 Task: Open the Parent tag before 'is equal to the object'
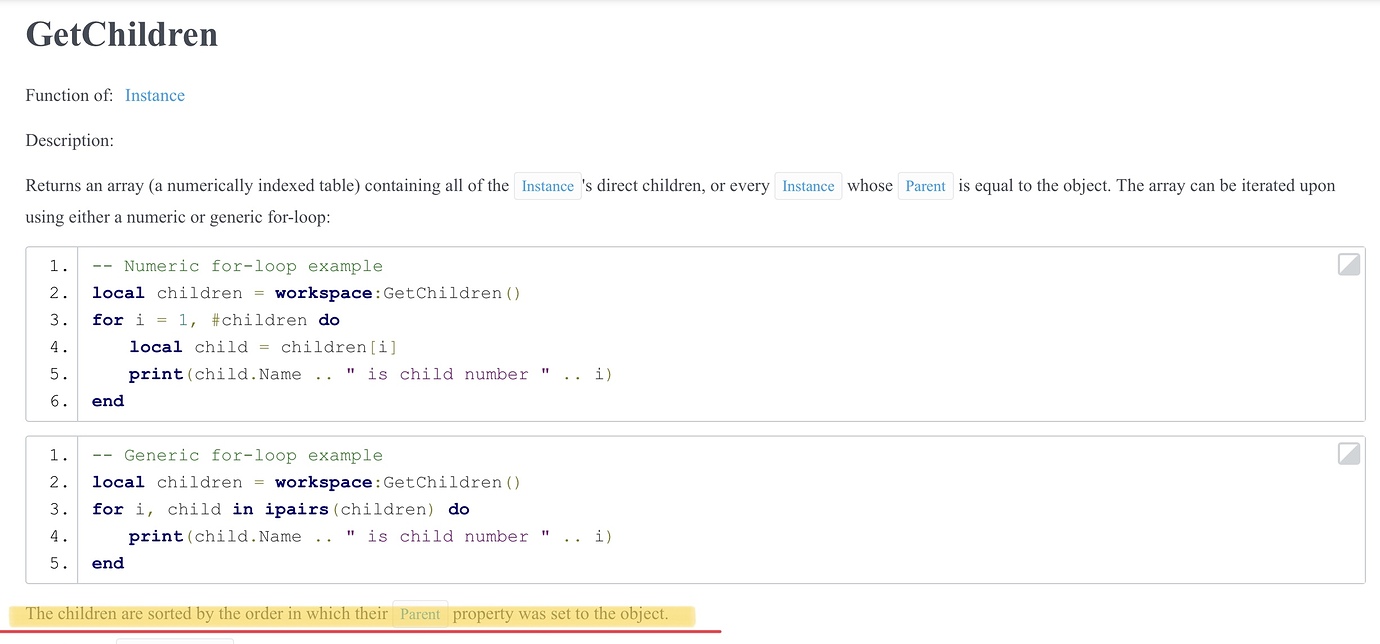[x=925, y=186]
